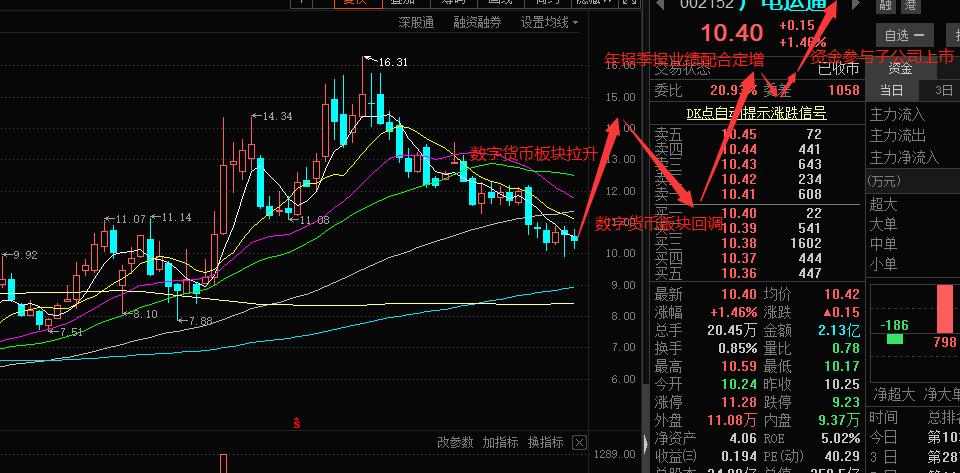Click the 11.08 price label on chart
The height and width of the screenshot is (473, 960).
tap(315, 220)
